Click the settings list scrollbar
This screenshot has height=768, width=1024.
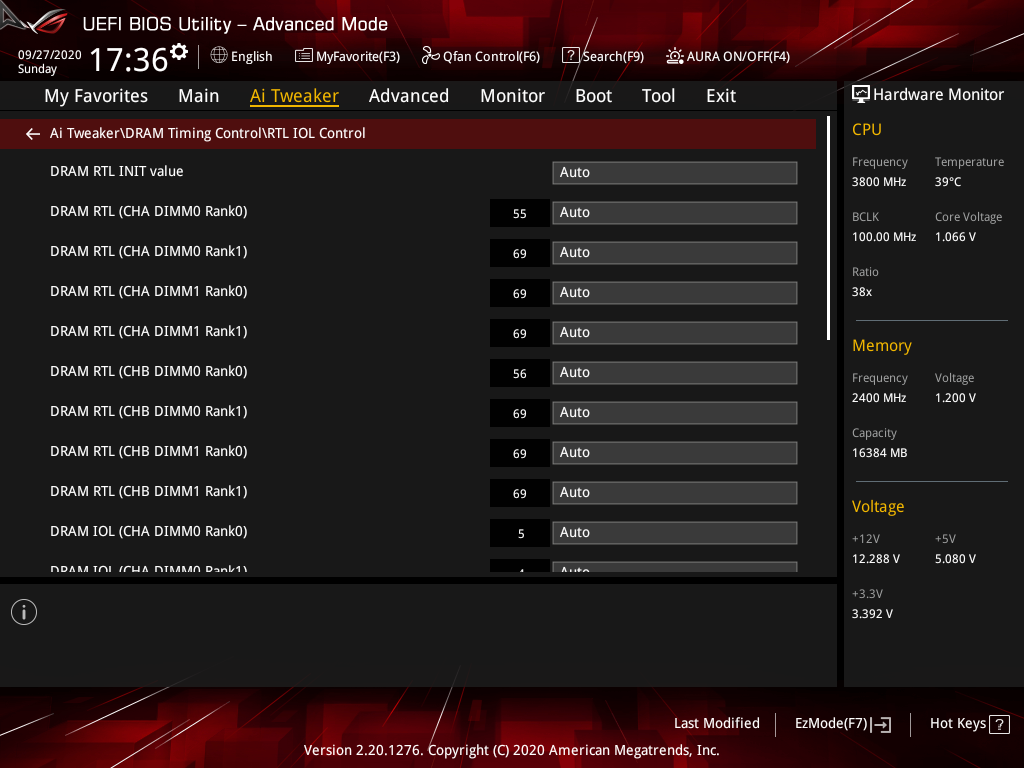pyautogui.click(x=828, y=228)
